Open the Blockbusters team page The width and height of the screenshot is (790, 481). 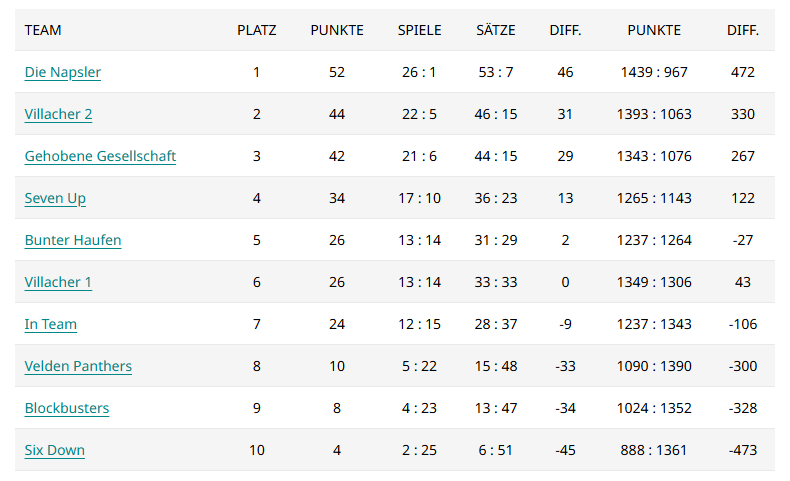pyautogui.click(x=67, y=408)
